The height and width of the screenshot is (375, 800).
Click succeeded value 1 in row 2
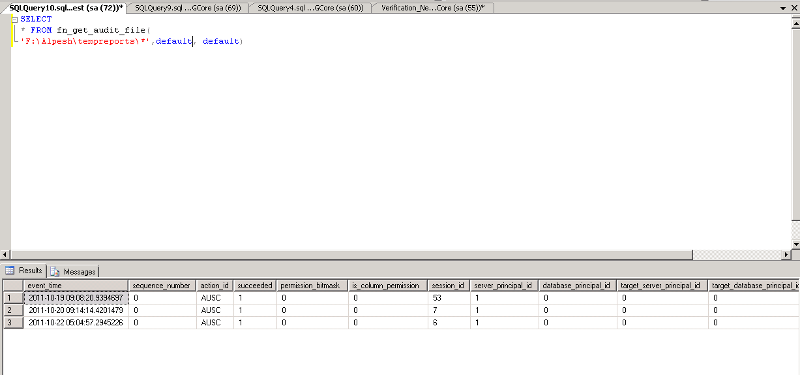[255, 310]
